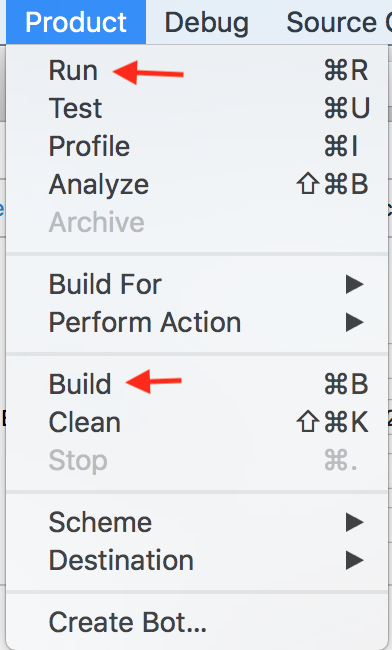Choose Create Bot… menu item

click(197, 622)
